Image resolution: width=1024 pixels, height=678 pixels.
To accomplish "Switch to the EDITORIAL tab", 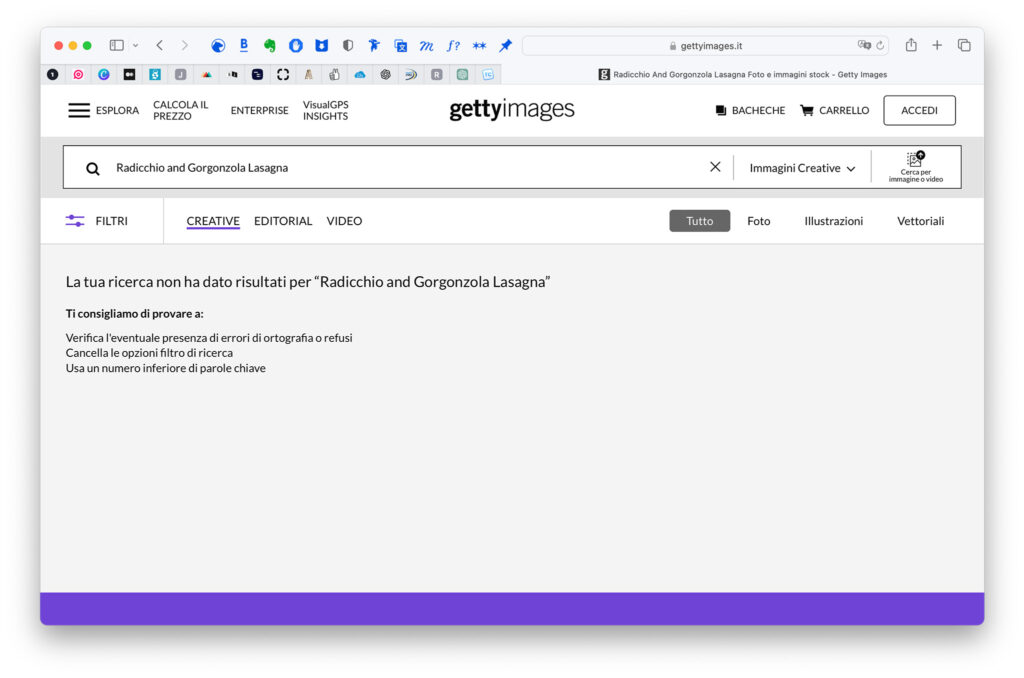I will click(x=283, y=221).
